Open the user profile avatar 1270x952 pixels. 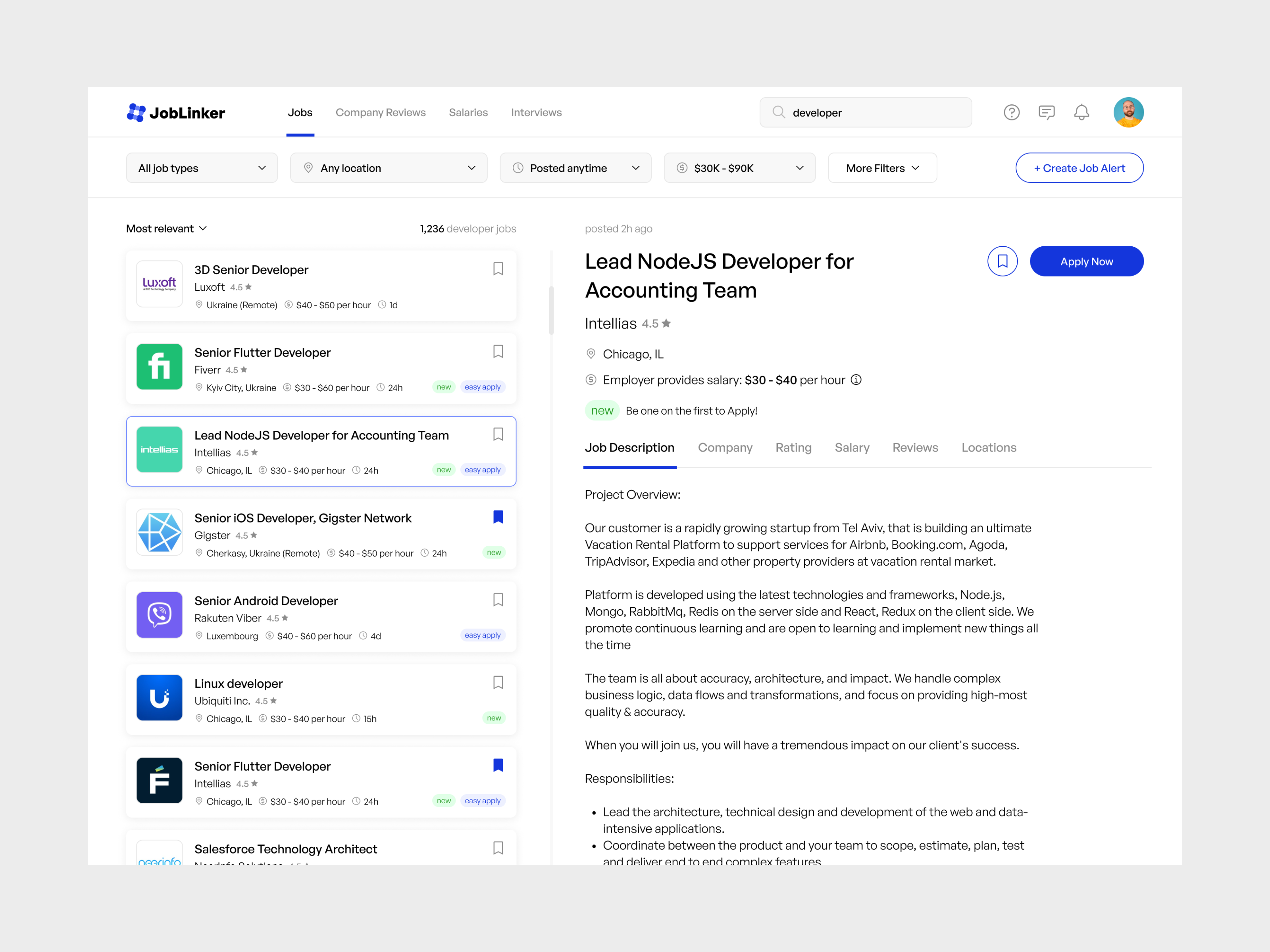tap(1128, 113)
